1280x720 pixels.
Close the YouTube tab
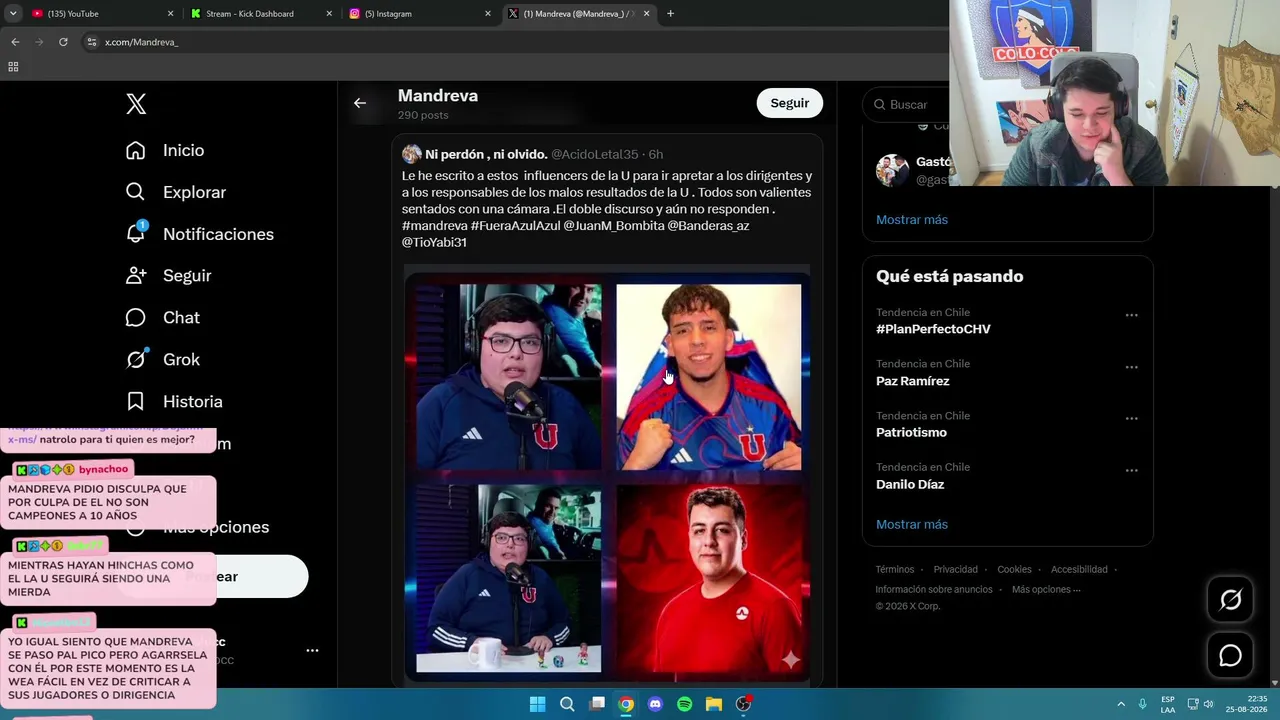[170, 14]
